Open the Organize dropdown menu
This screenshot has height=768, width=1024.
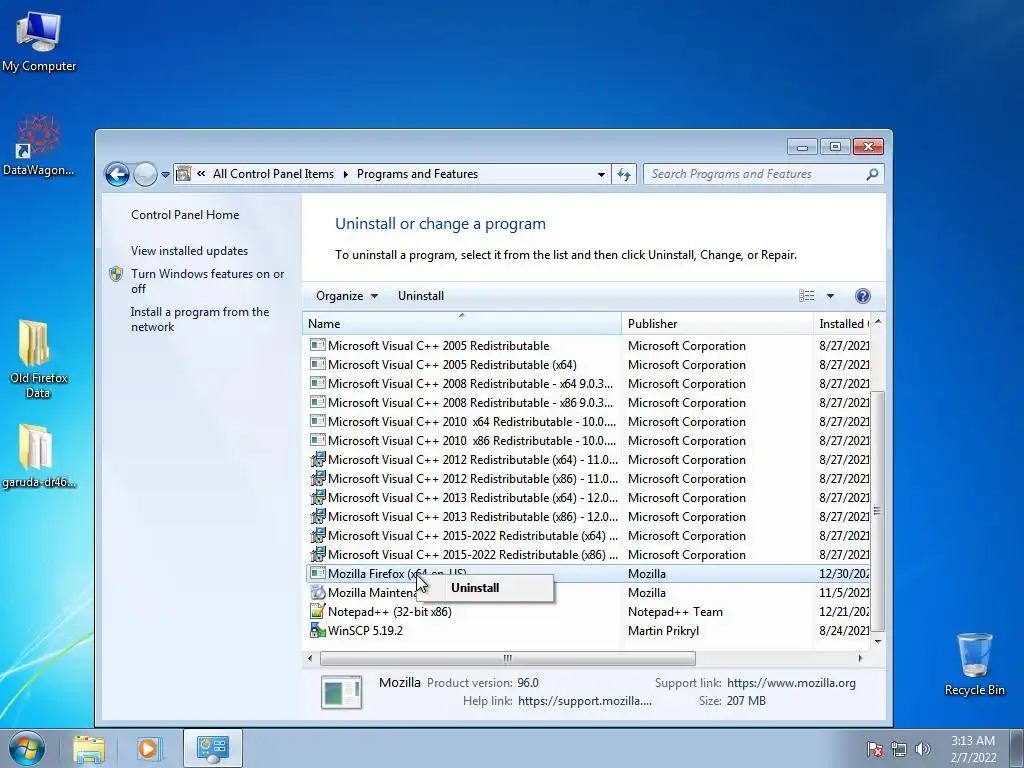pos(347,296)
